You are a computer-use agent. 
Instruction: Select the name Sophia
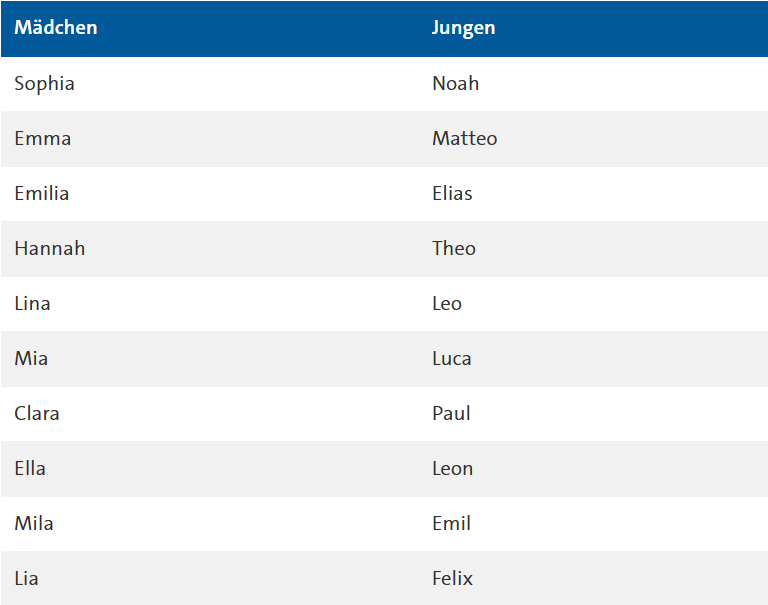point(44,84)
